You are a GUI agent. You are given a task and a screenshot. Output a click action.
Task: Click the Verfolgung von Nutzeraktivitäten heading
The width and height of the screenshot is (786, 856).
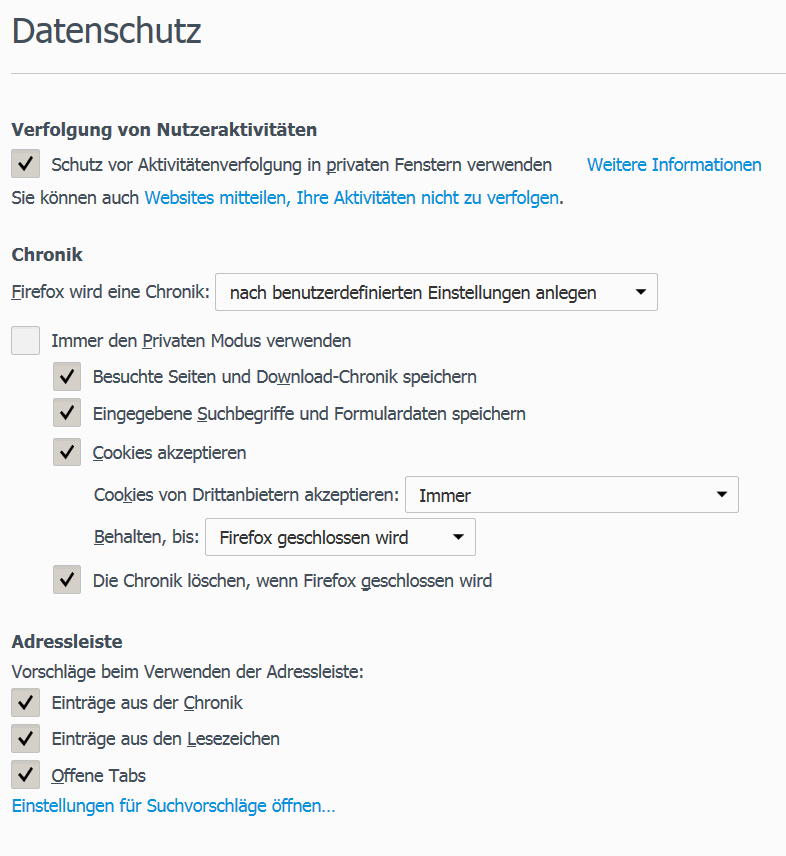click(164, 129)
